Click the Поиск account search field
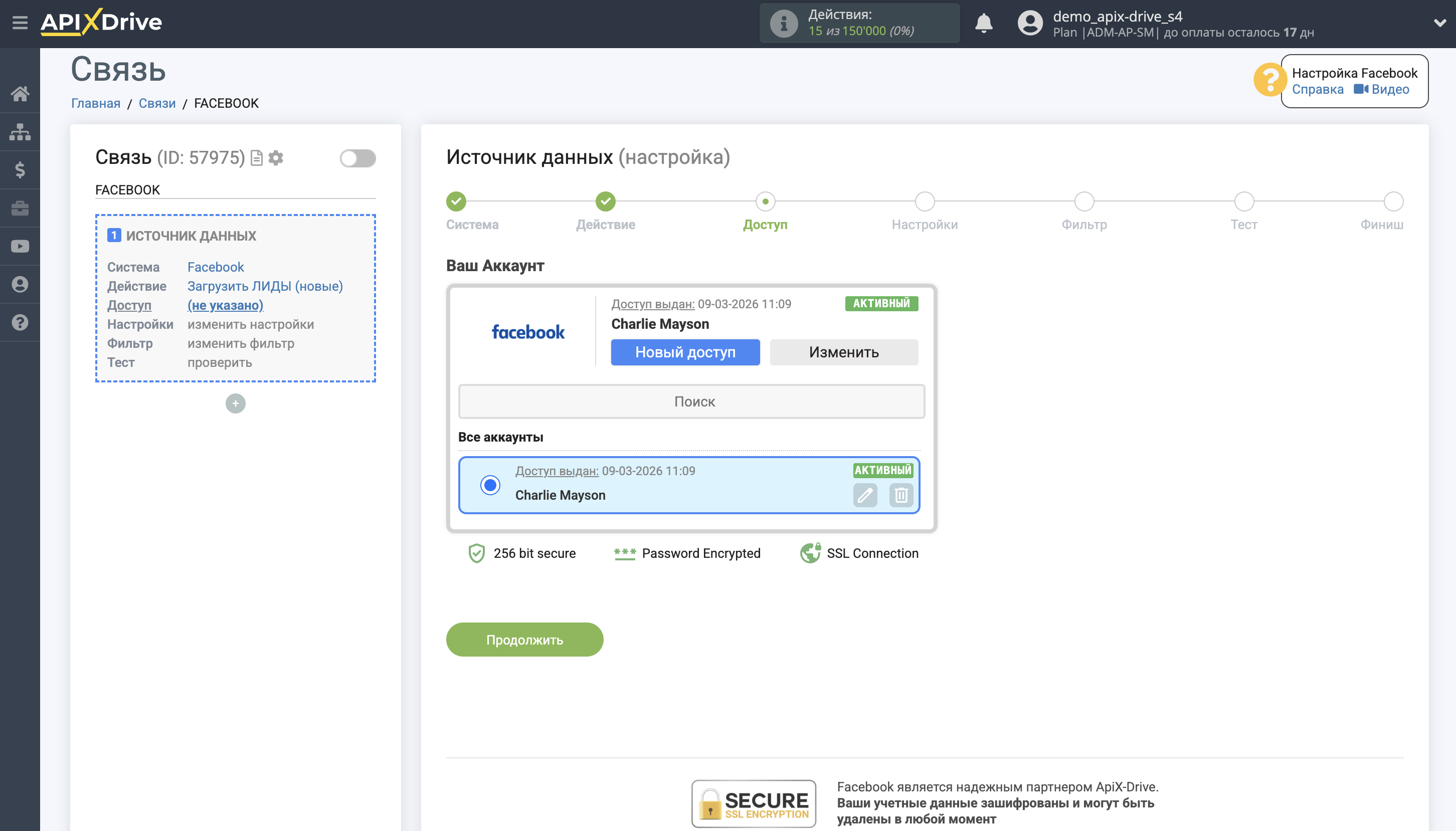This screenshot has width=1456, height=831. [x=691, y=401]
